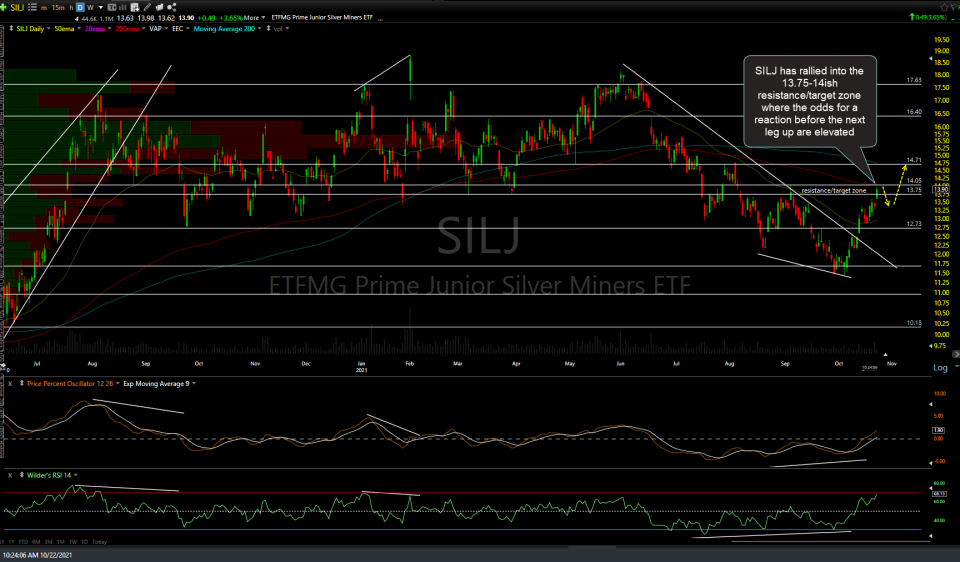Zoom chart to 1M range
Viewport: 960px width, 562px height.
[x=61, y=542]
